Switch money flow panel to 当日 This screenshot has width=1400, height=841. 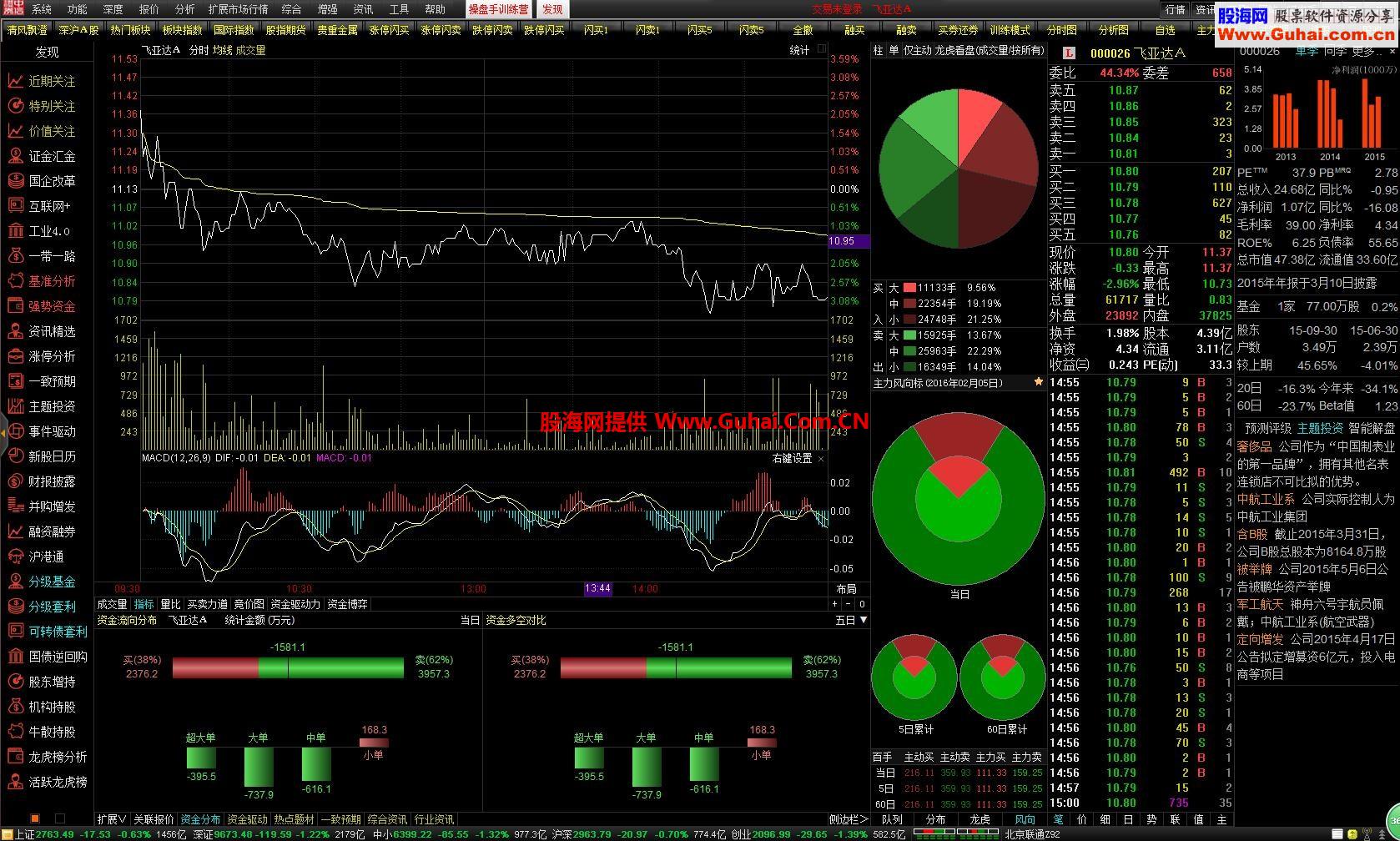pos(470,620)
